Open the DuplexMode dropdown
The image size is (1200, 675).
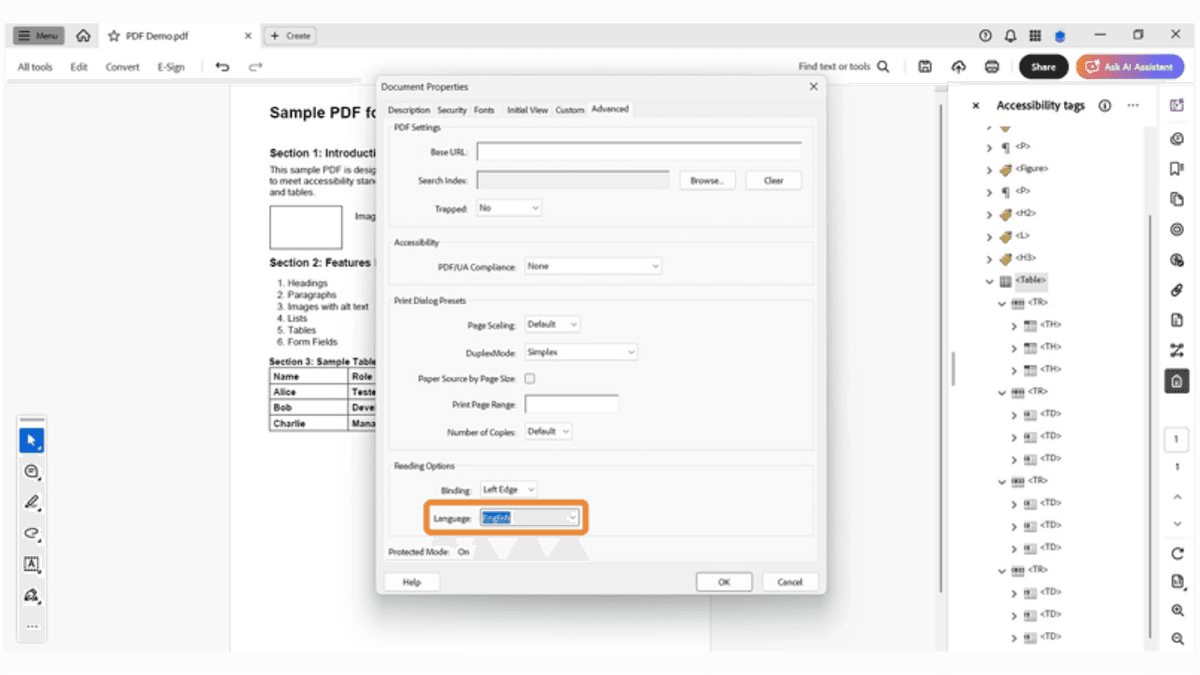coord(581,352)
